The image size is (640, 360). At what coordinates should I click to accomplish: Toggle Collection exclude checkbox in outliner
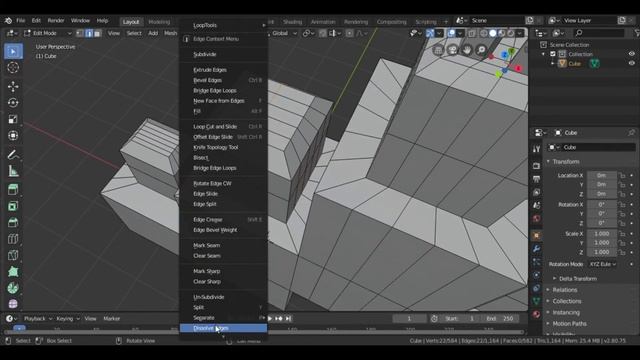coord(553,54)
